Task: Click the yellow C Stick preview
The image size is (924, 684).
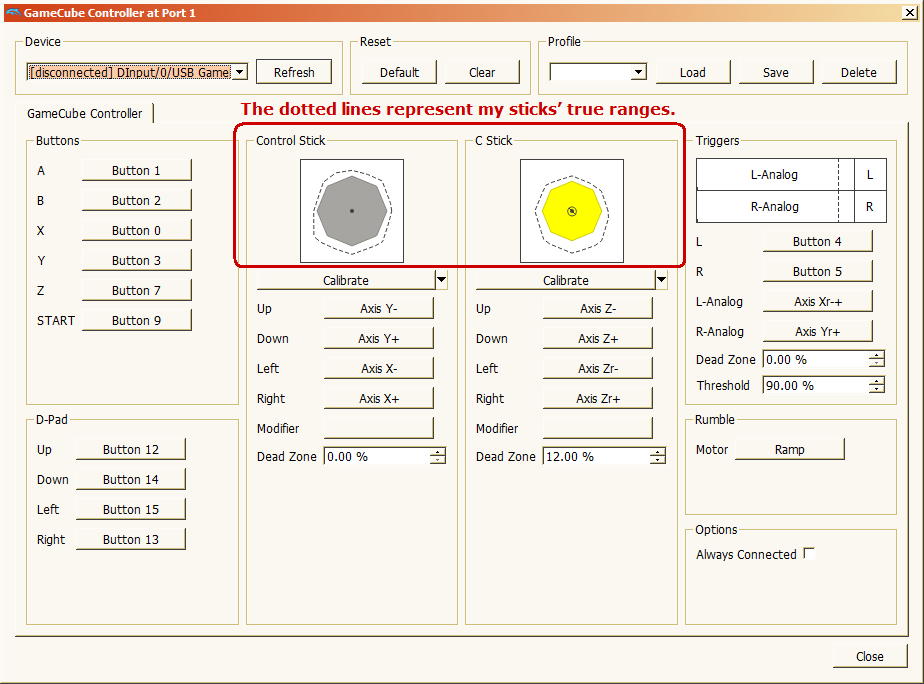Action: pos(572,210)
